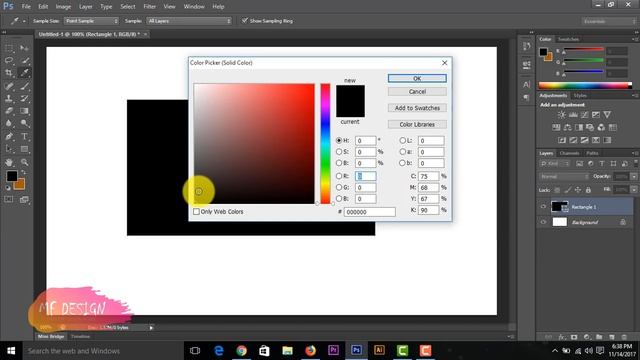Open the Essentials workspace dropdown

[x=608, y=21]
